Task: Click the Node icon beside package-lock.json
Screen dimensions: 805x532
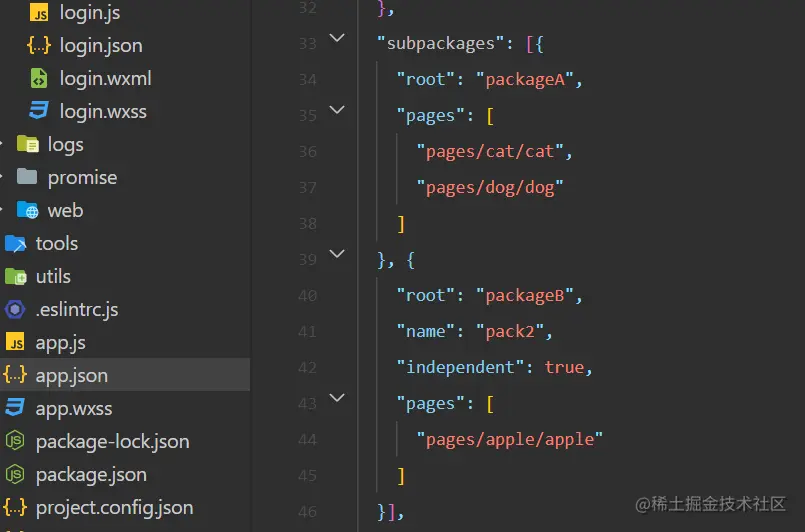Action: pyautogui.click(x=15, y=441)
